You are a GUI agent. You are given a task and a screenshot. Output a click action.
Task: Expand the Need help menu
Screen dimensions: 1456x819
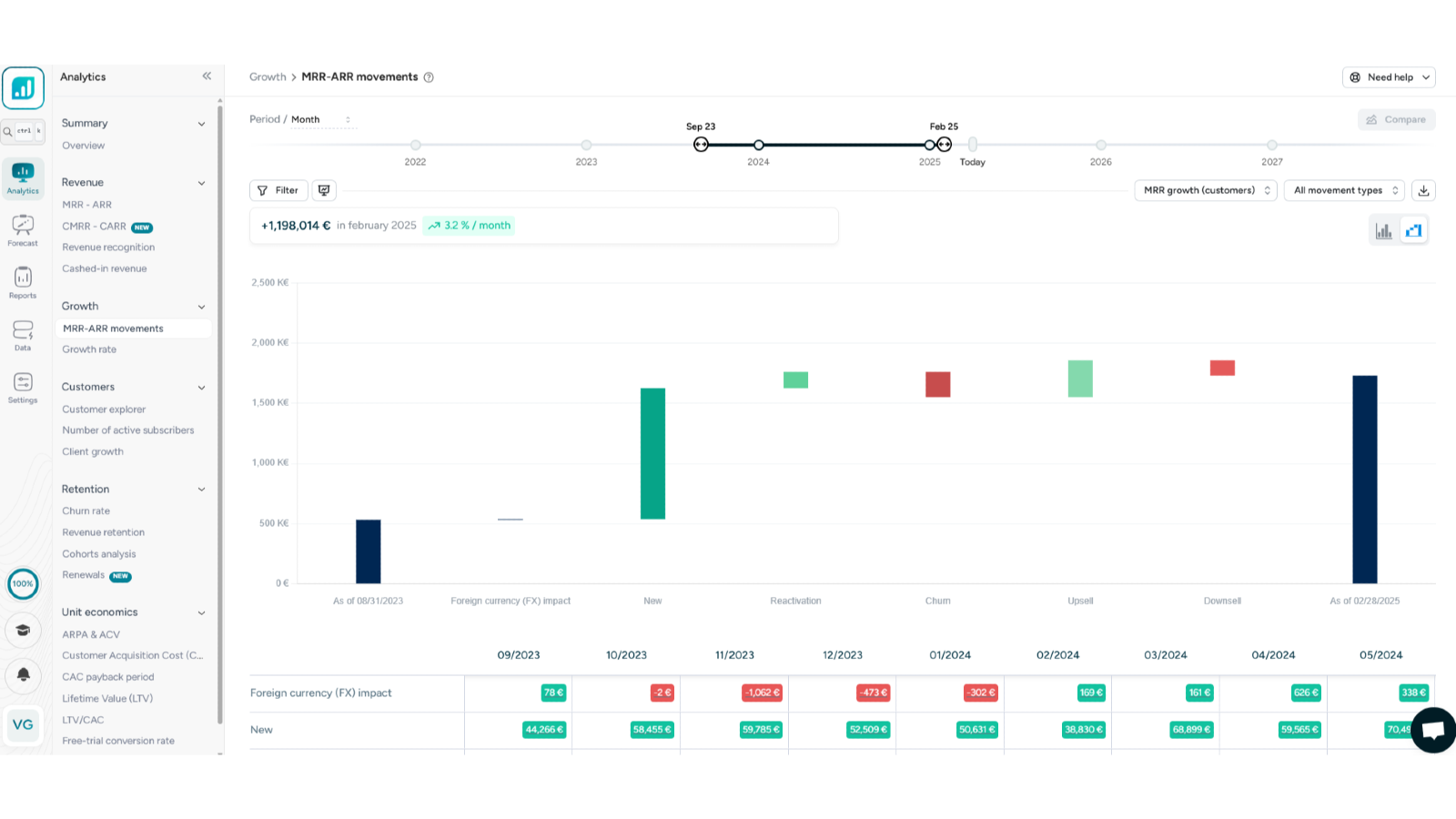pyautogui.click(x=1389, y=77)
